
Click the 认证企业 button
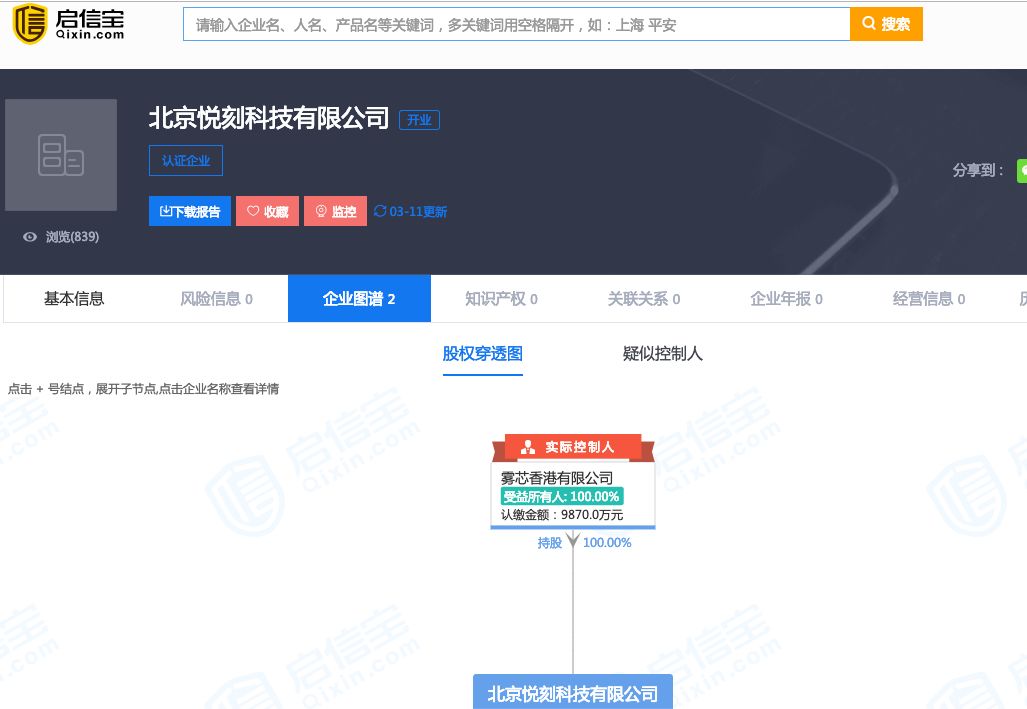click(x=186, y=161)
